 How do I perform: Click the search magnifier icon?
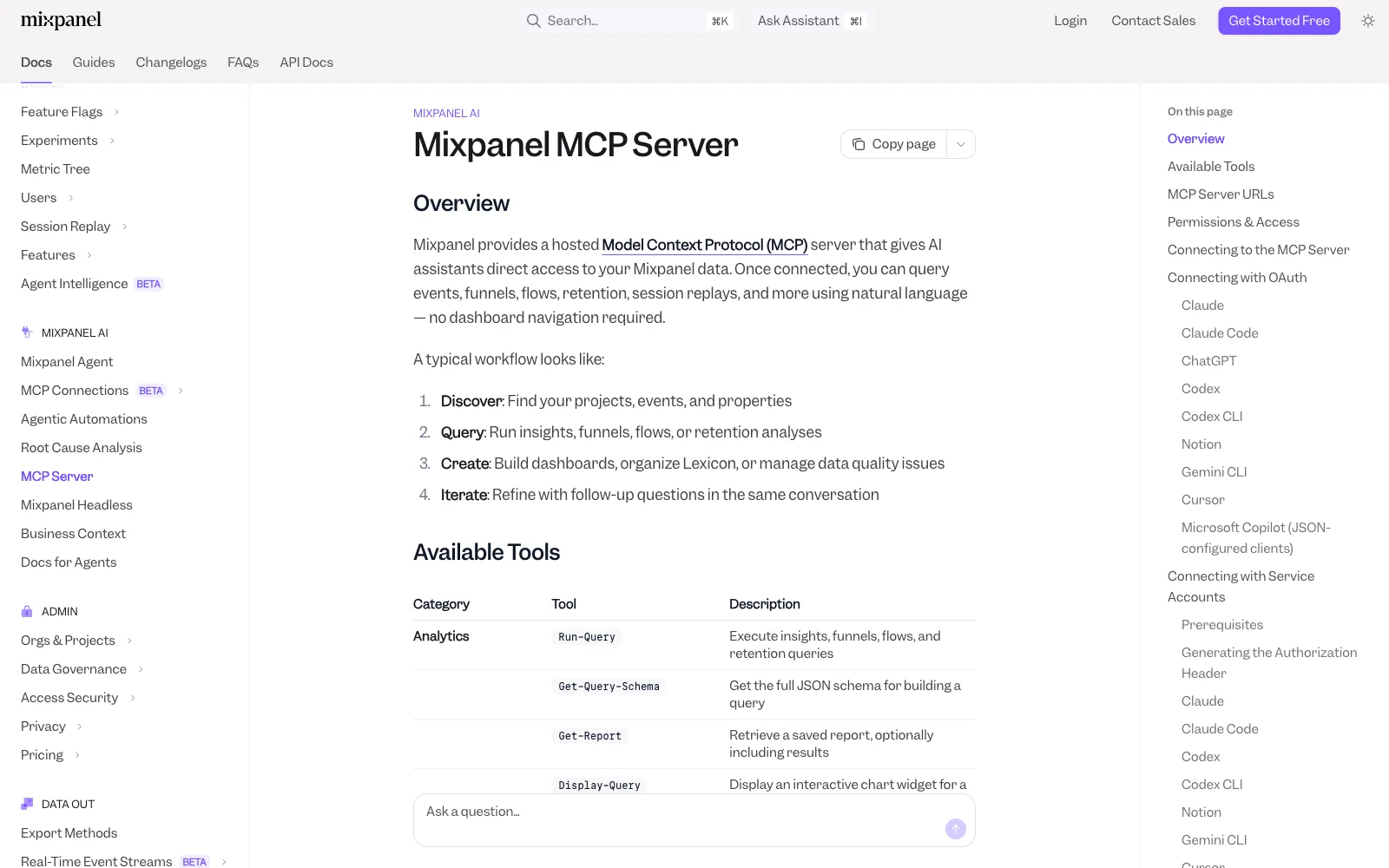point(533,21)
